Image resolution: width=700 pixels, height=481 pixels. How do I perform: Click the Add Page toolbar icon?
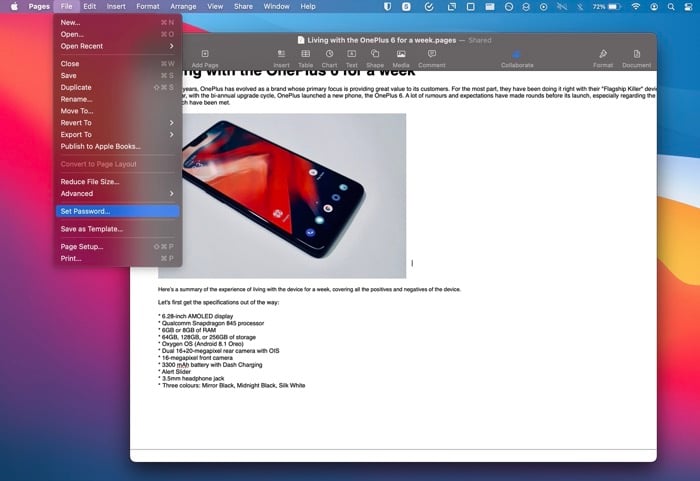coord(205,54)
